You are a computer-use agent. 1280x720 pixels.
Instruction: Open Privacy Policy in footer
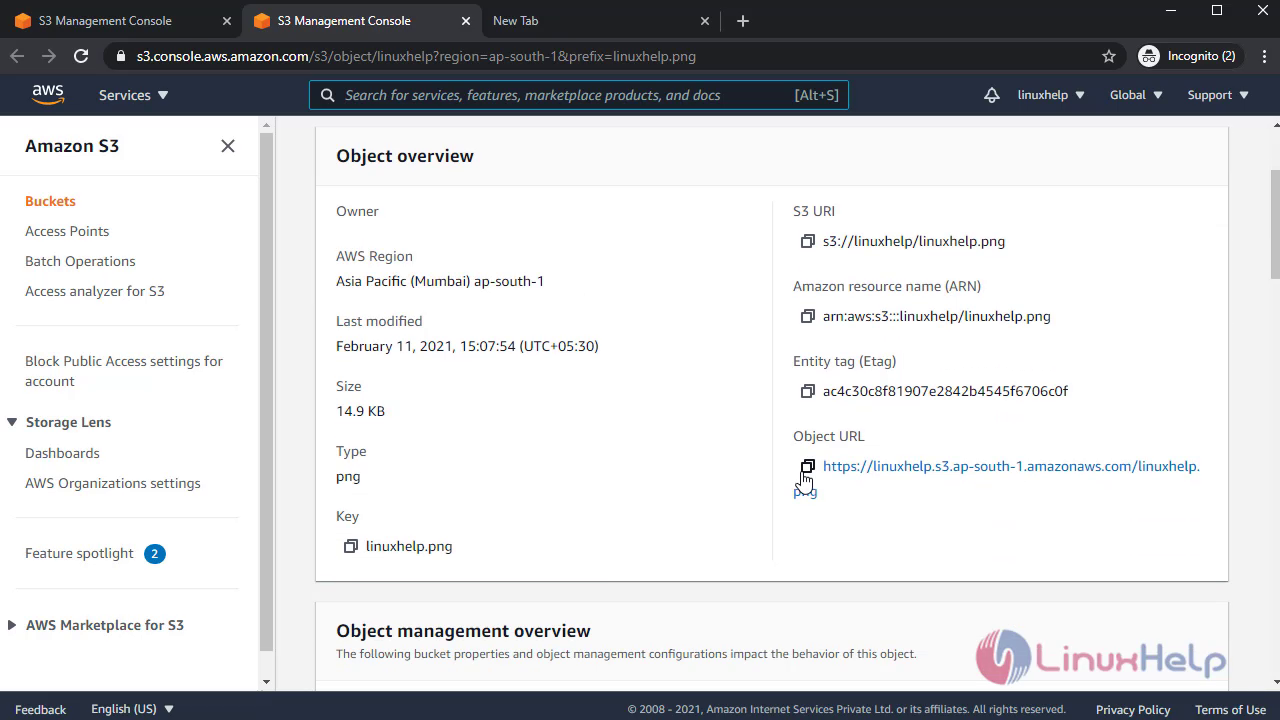click(1133, 709)
